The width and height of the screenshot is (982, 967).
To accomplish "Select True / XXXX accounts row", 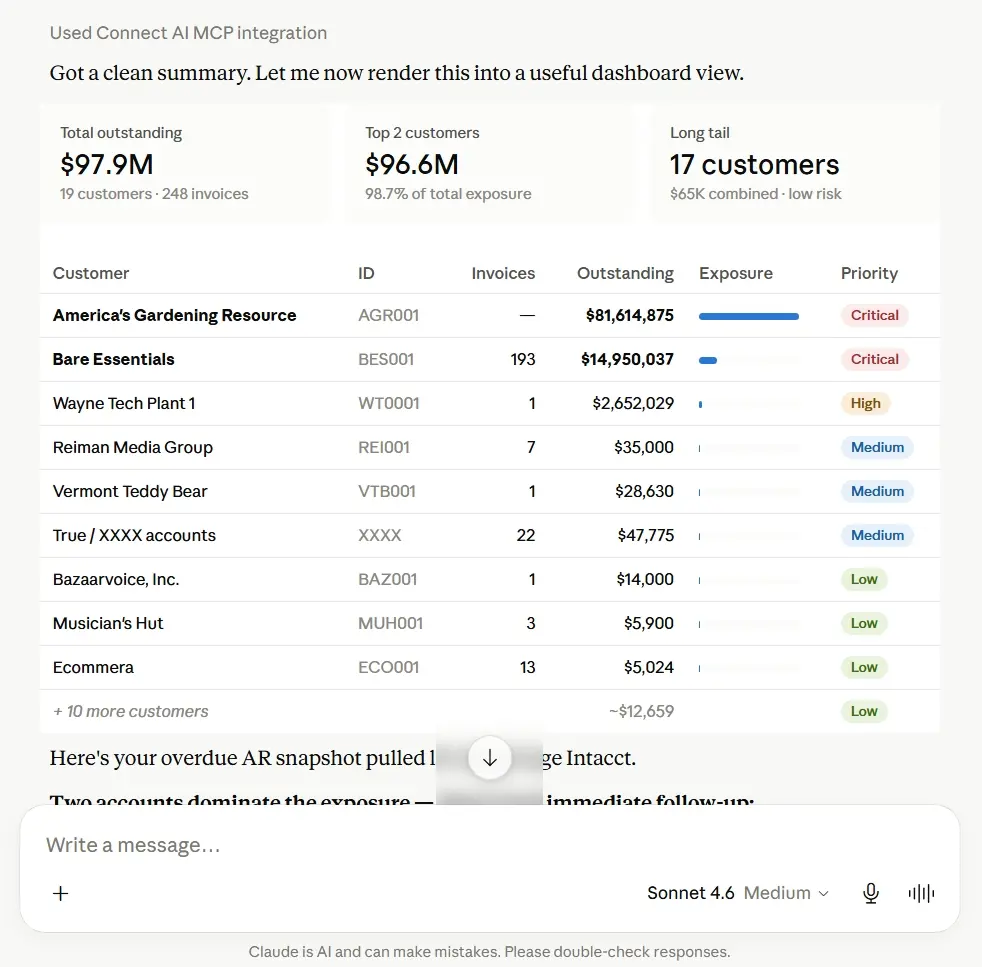I will pos(134,535).
